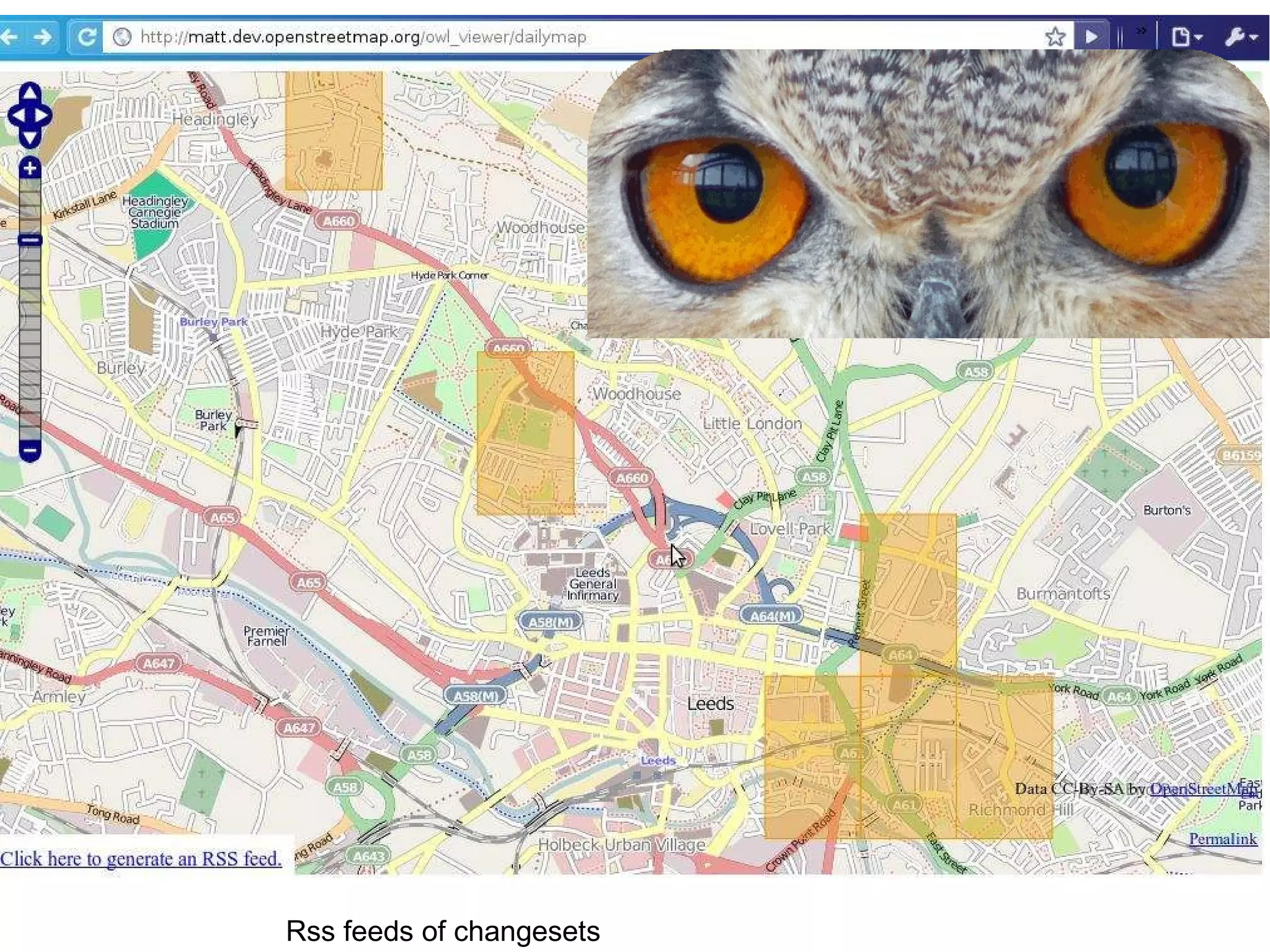The height and width of the screenshot is (952, 1270).
Task: Click the browser forward arrow
Action: (43, 37)
